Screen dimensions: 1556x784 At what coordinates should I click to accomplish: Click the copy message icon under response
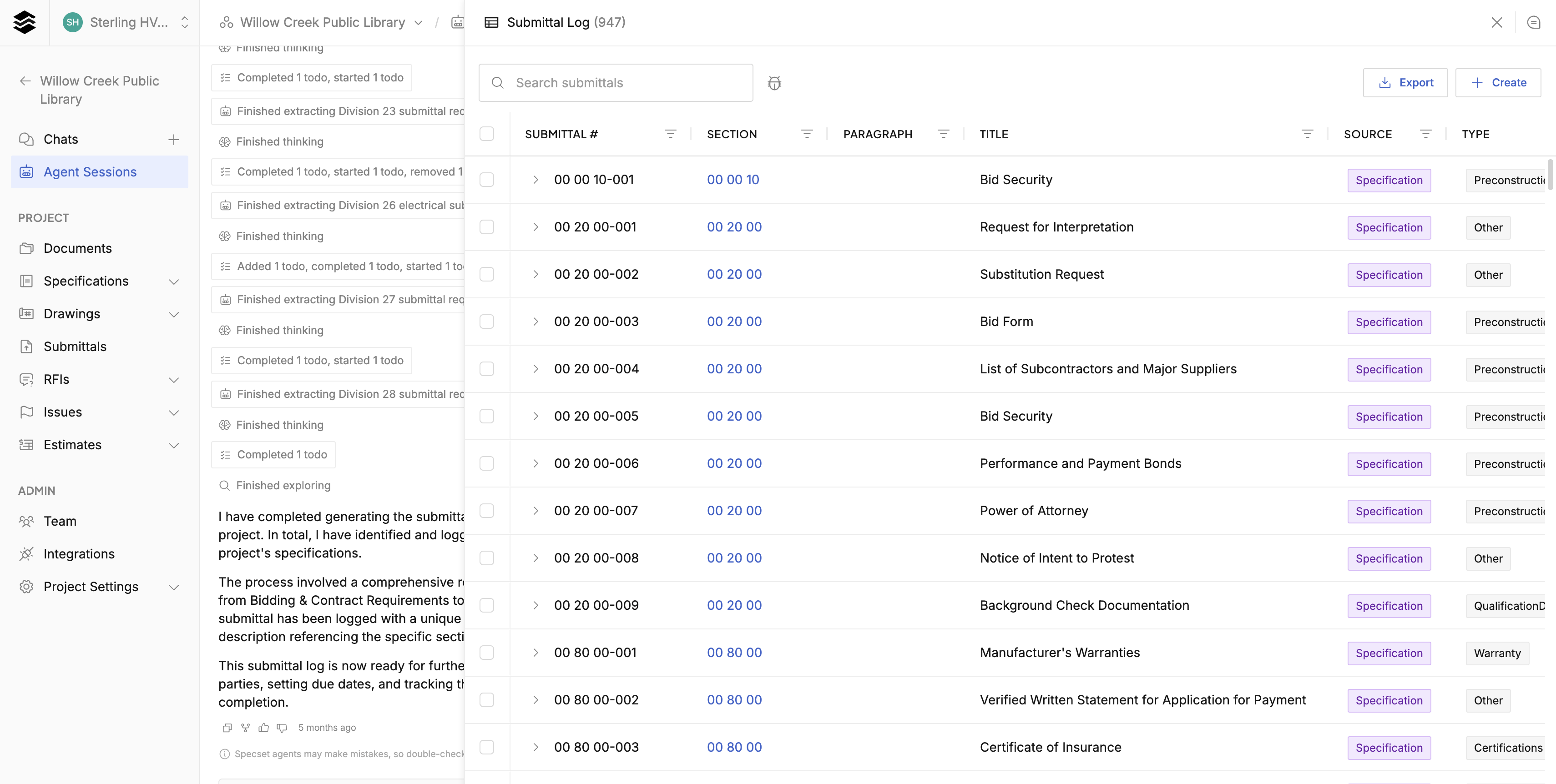[x=227, y=728]
